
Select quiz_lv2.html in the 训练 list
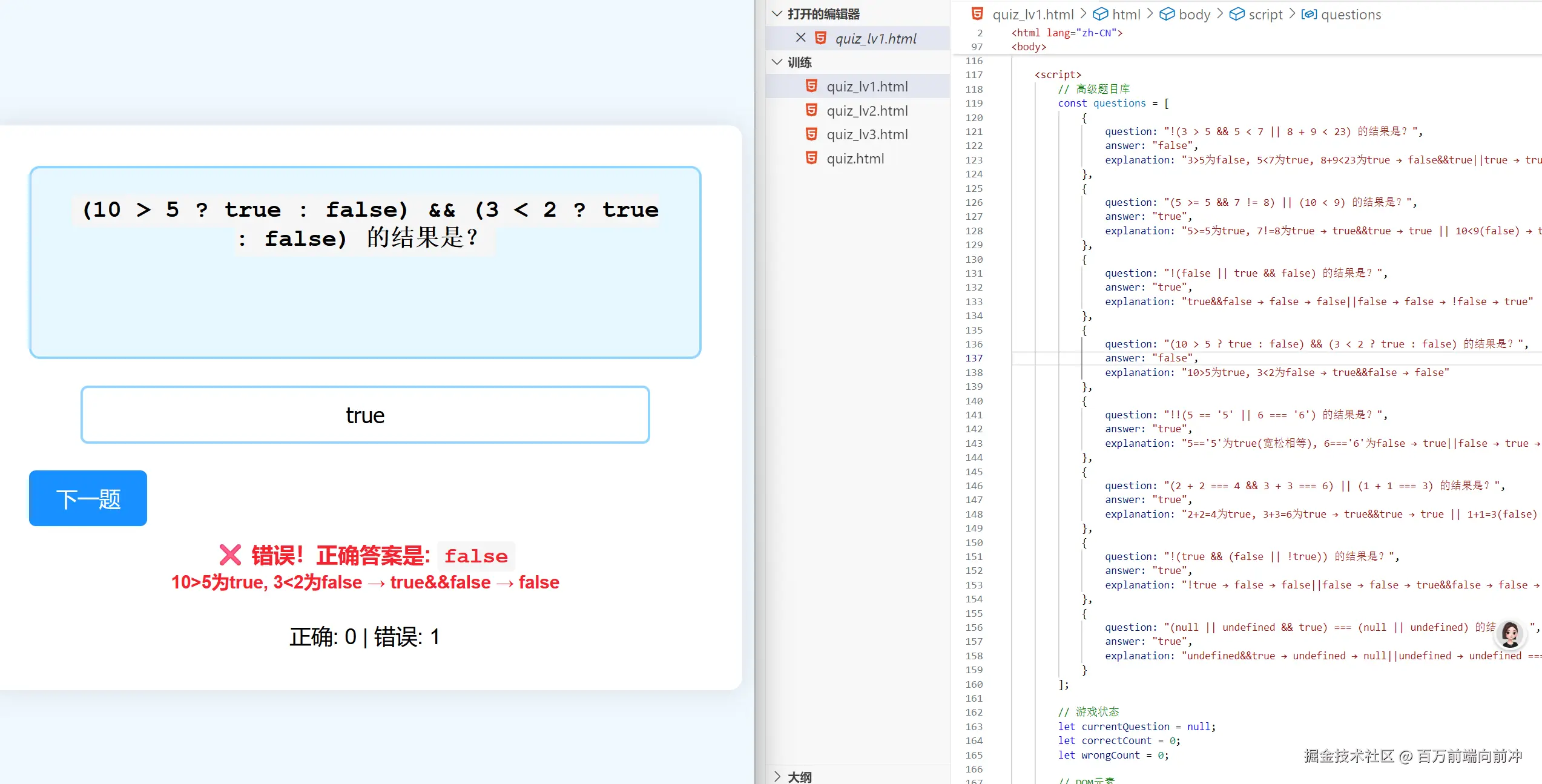coord(868,110)
